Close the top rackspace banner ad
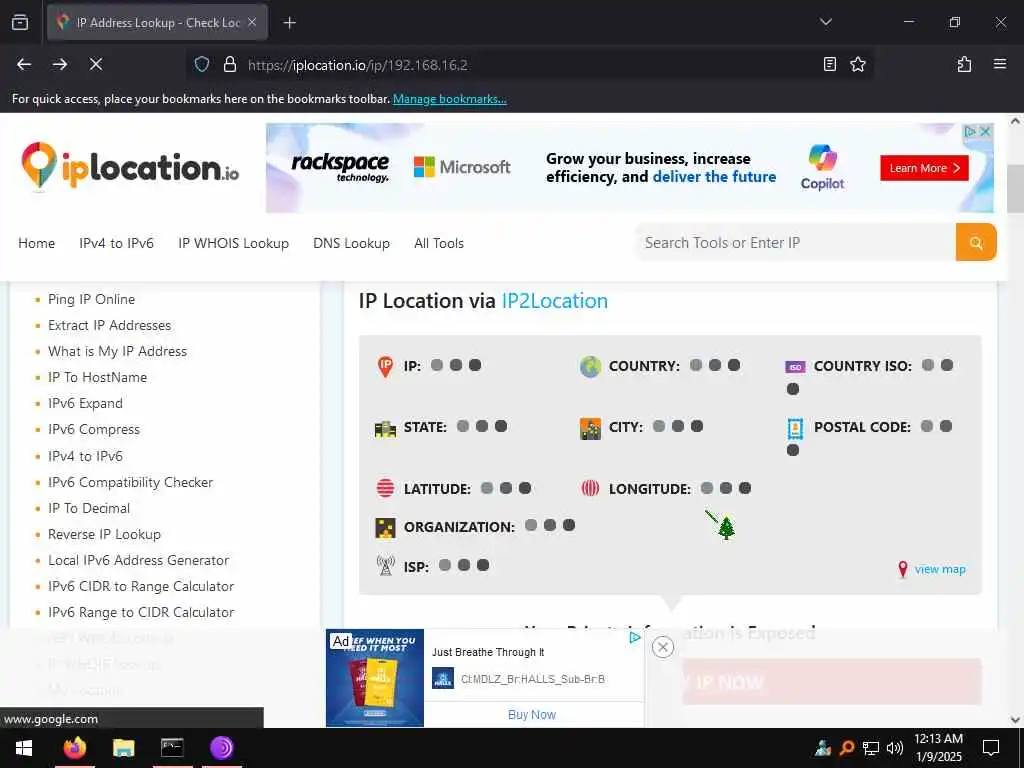This screenshot has width=1024, height=768. click(985, 131)
